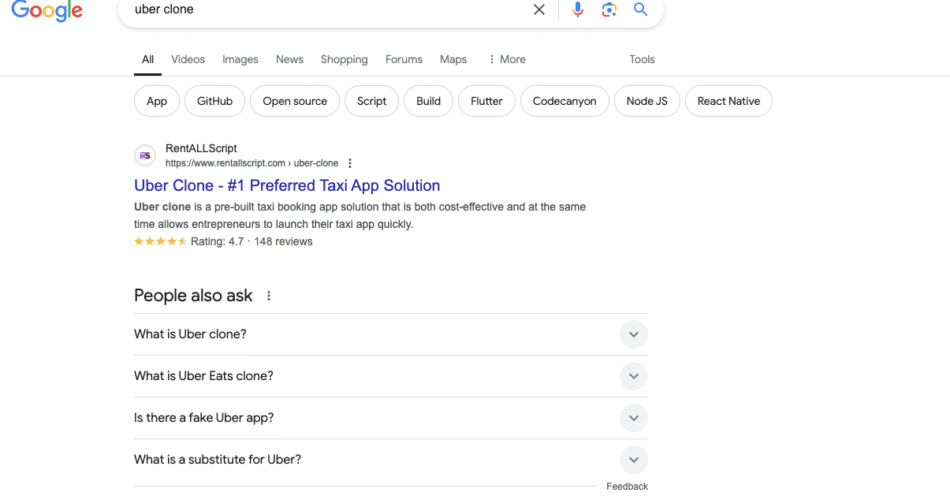Open the News tab
This screenshot has height=500, width=950.
tap(290, 59)
